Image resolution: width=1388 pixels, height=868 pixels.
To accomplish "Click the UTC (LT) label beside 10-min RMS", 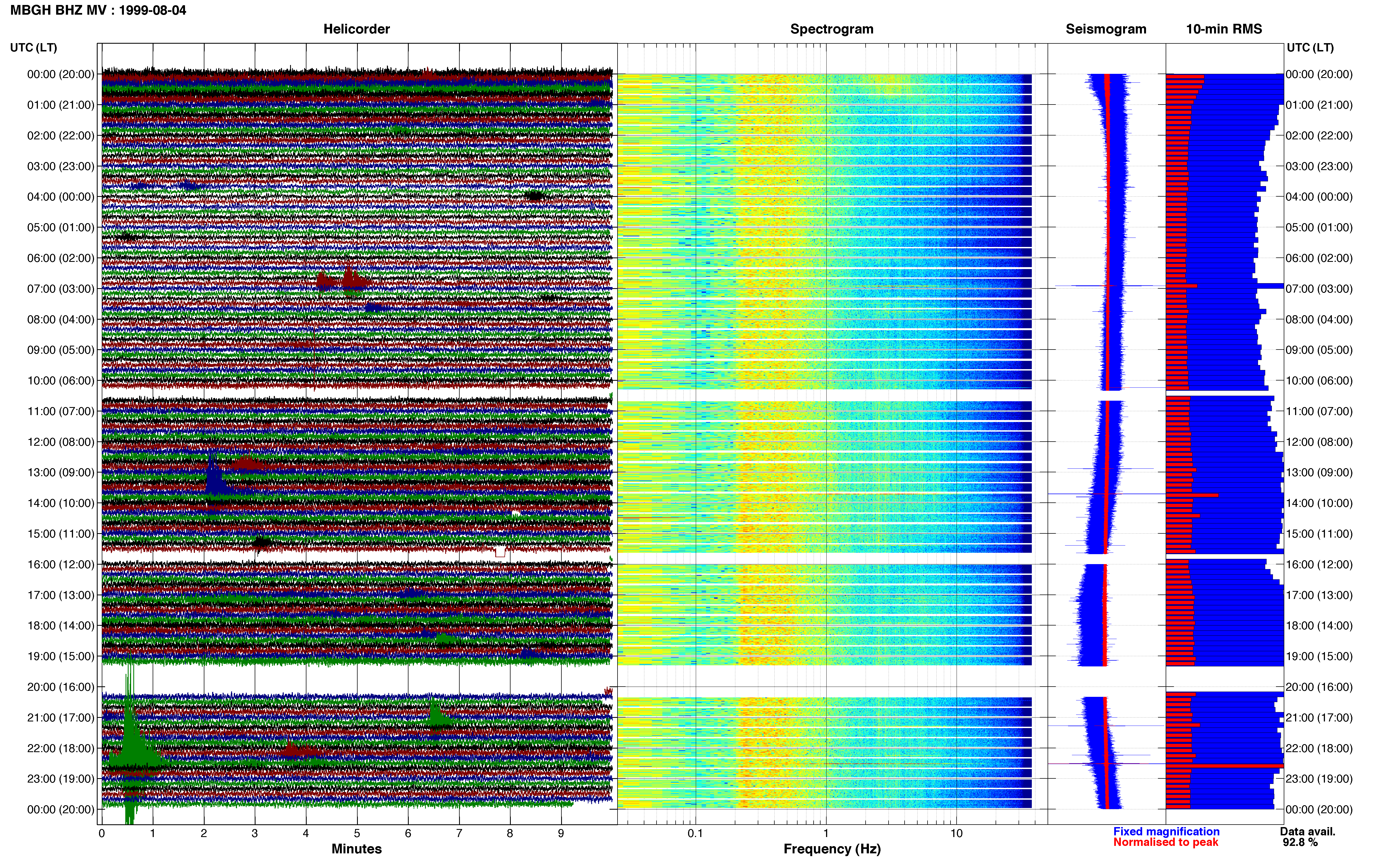I will point(1310,47).
